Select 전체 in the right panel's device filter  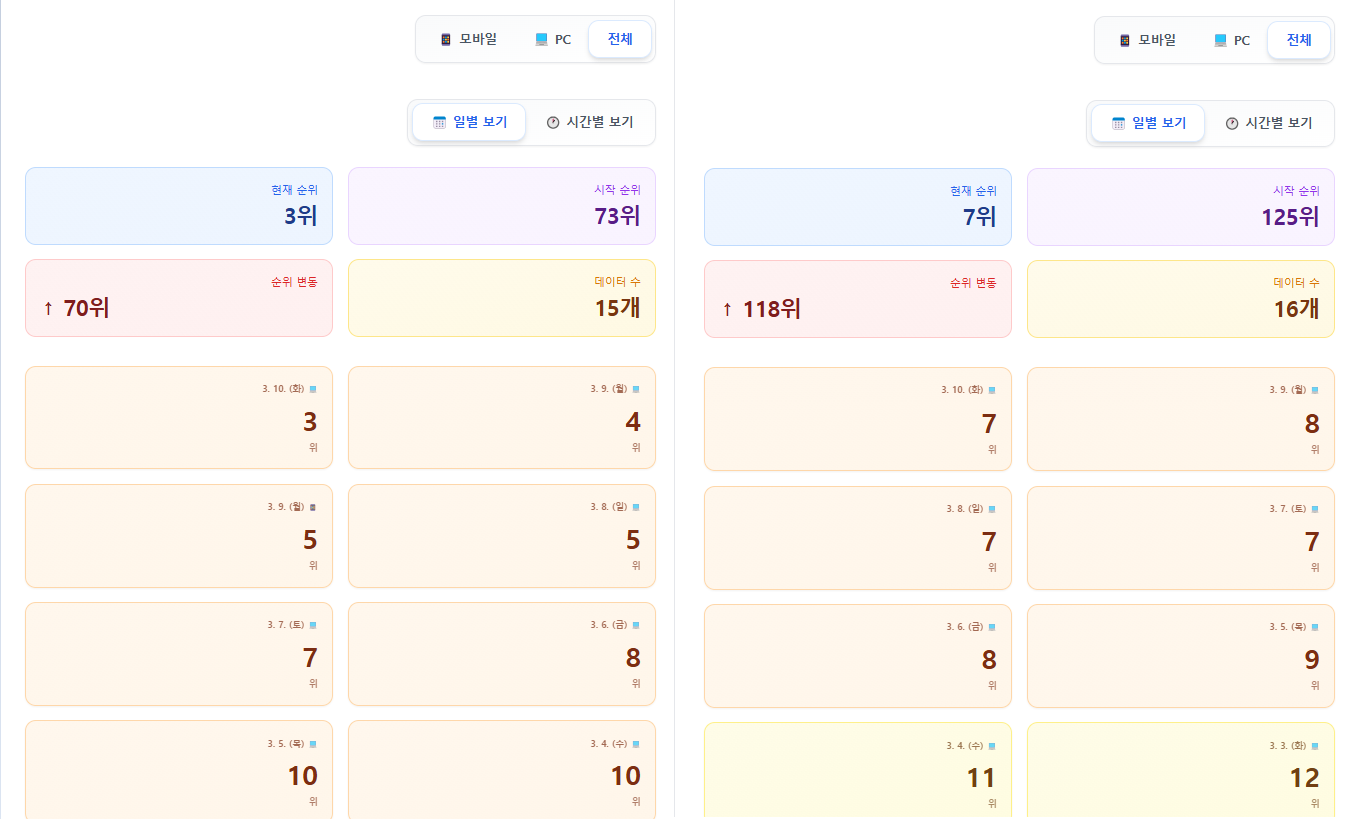[1299, 40]
